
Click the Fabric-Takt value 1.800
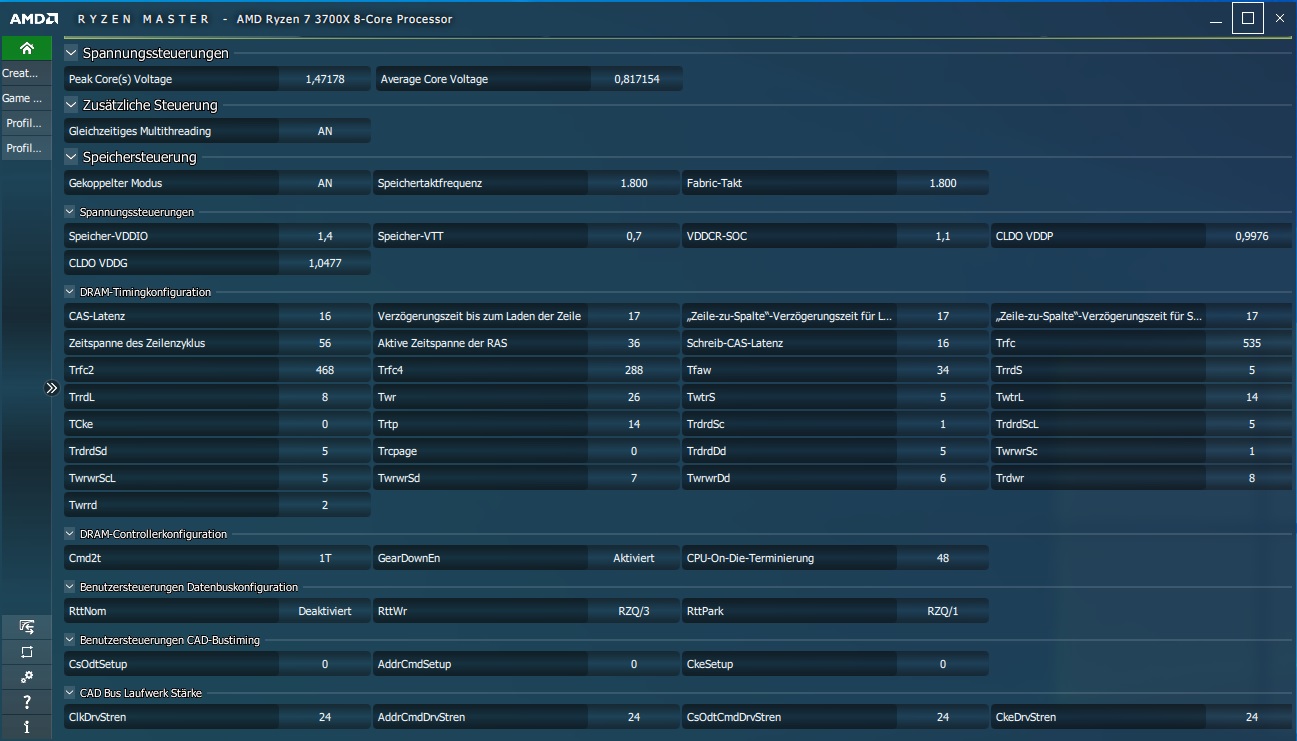tap(943, 183)
